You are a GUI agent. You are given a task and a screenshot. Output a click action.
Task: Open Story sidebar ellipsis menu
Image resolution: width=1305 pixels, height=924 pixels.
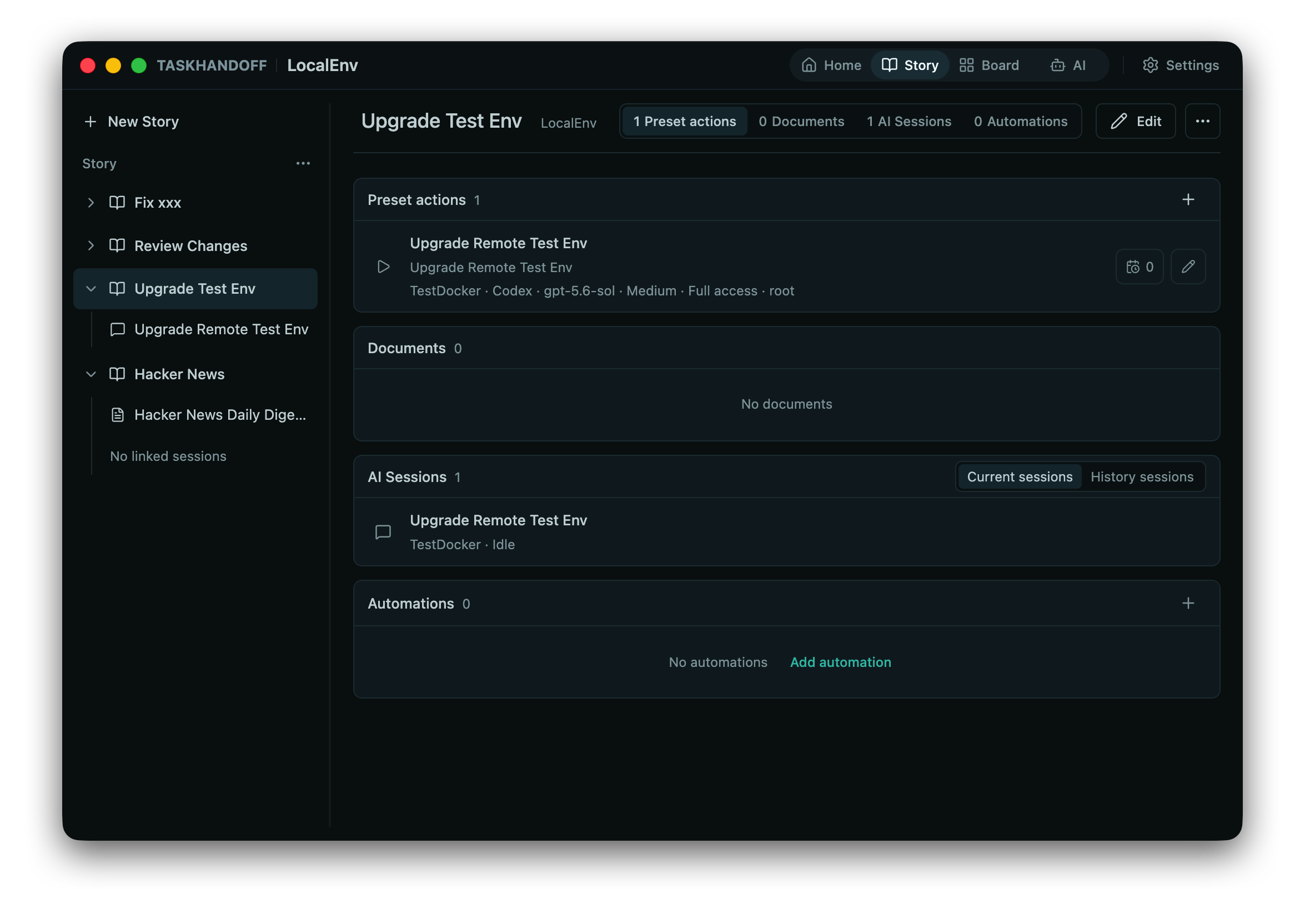coord(303,163)
